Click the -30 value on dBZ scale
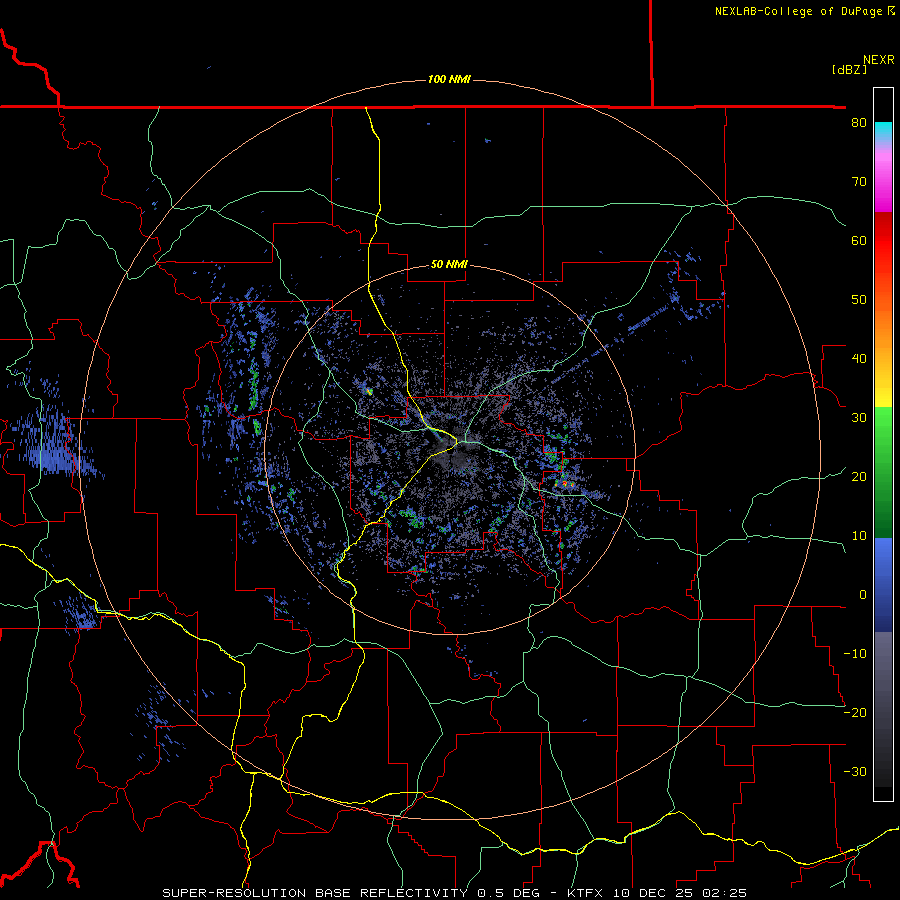 click(855, 771)
